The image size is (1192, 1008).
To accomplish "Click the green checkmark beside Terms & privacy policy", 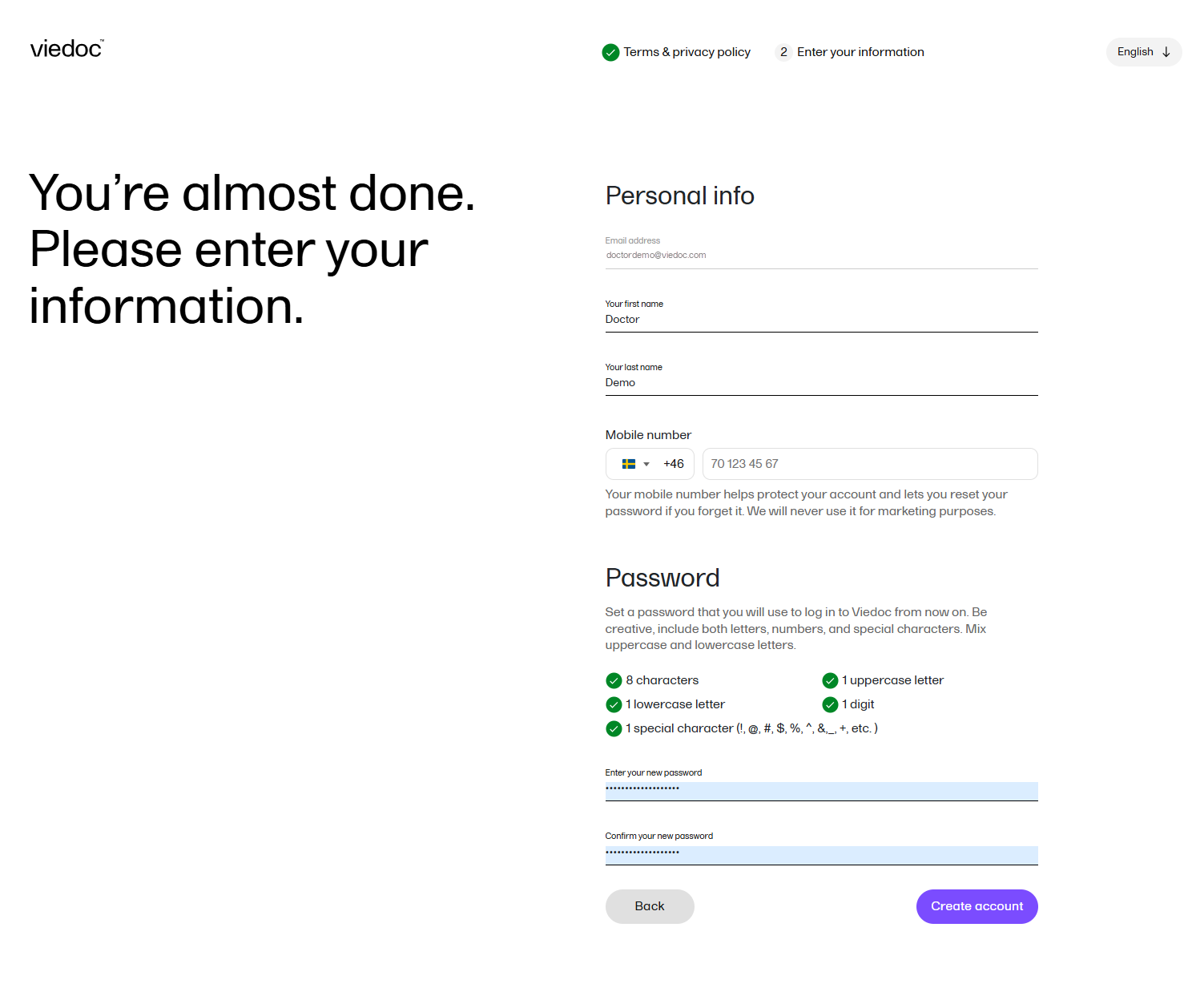I will [610, 52].
